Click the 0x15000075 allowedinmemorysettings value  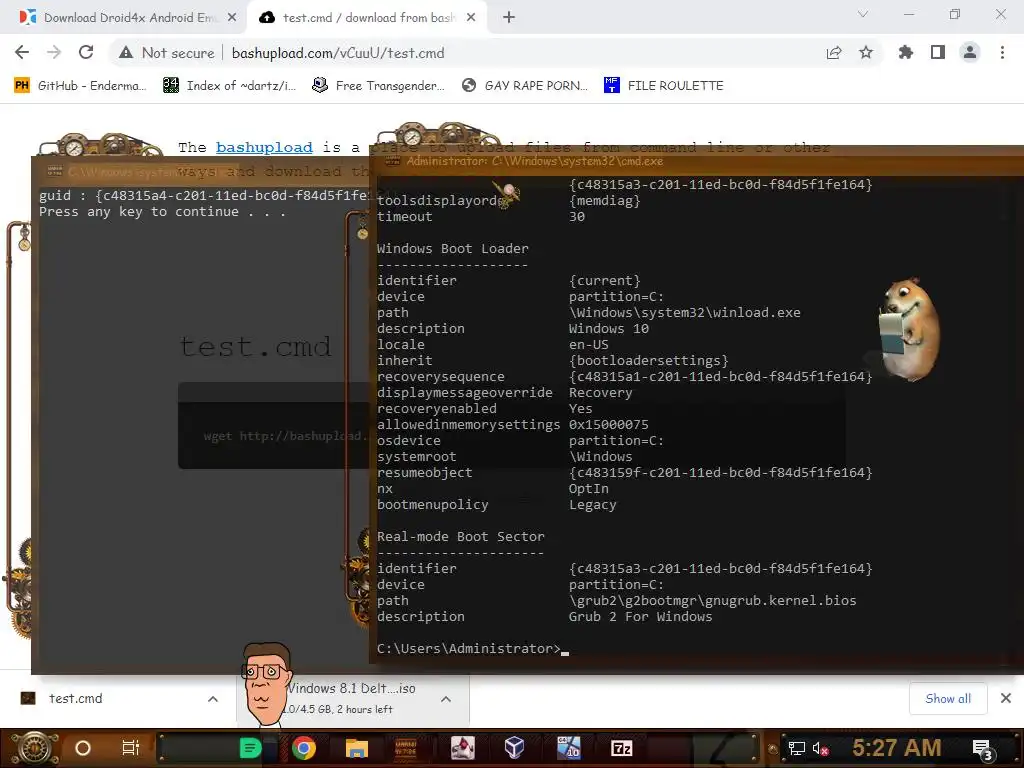(x=608, y=424)
